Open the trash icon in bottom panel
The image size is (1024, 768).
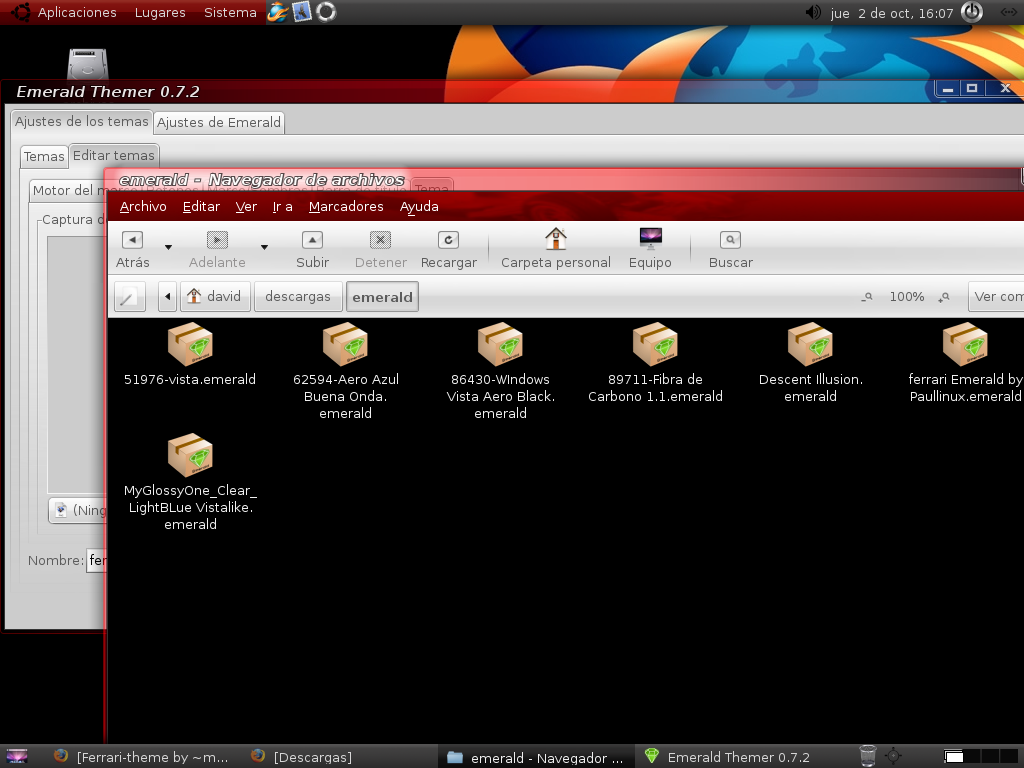coord(867,756)
